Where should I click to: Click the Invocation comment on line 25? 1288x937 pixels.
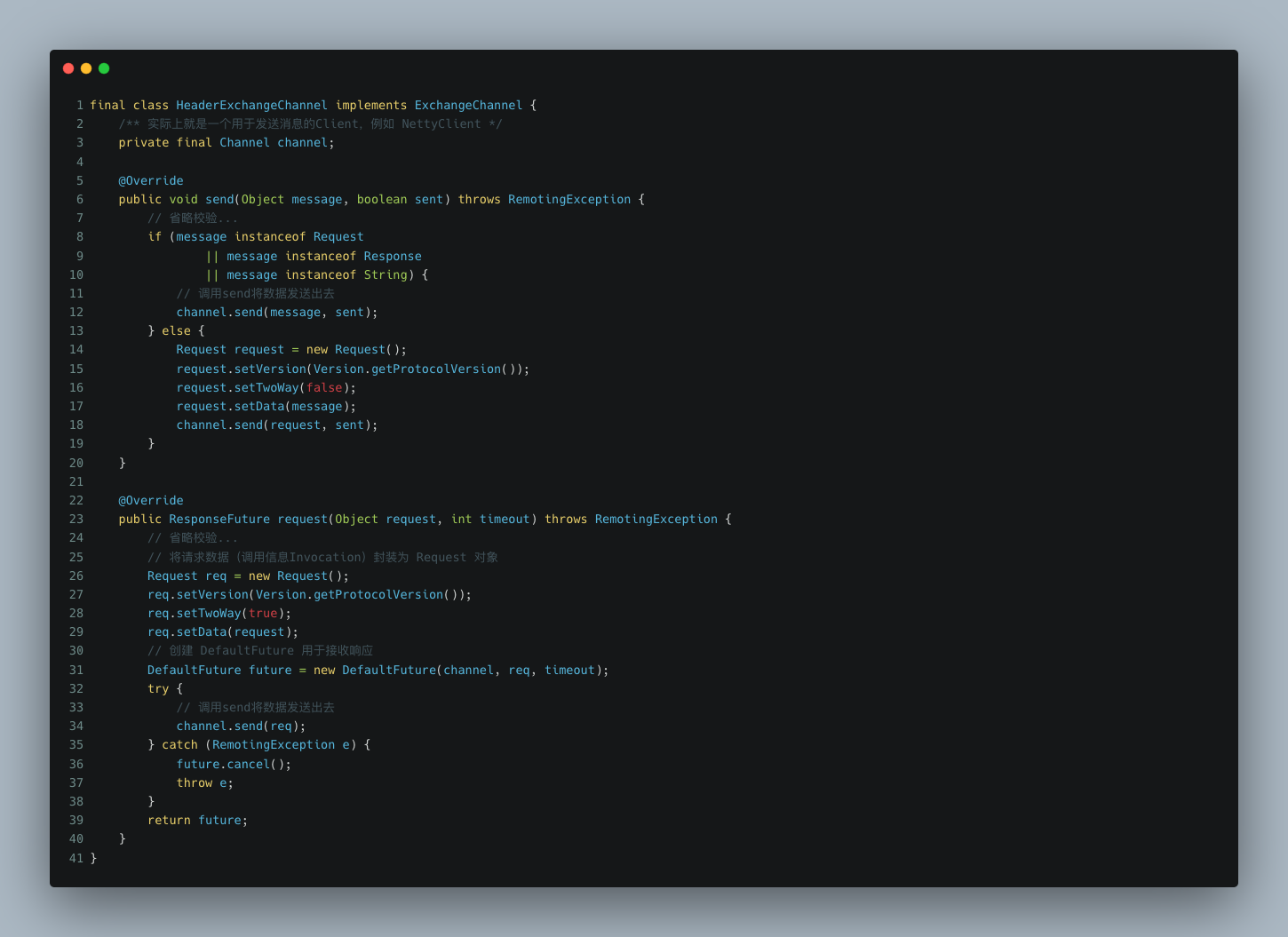322,557
